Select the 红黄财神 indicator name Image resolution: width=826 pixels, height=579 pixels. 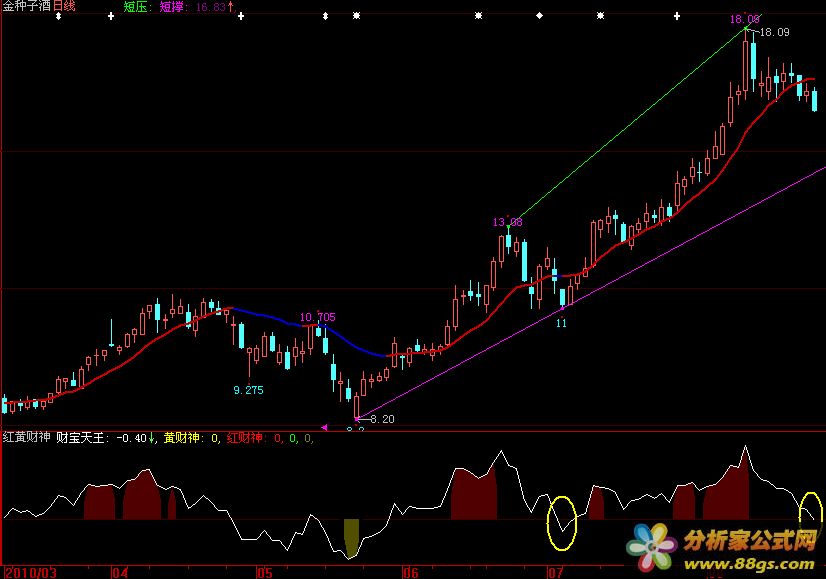point(26,437)
